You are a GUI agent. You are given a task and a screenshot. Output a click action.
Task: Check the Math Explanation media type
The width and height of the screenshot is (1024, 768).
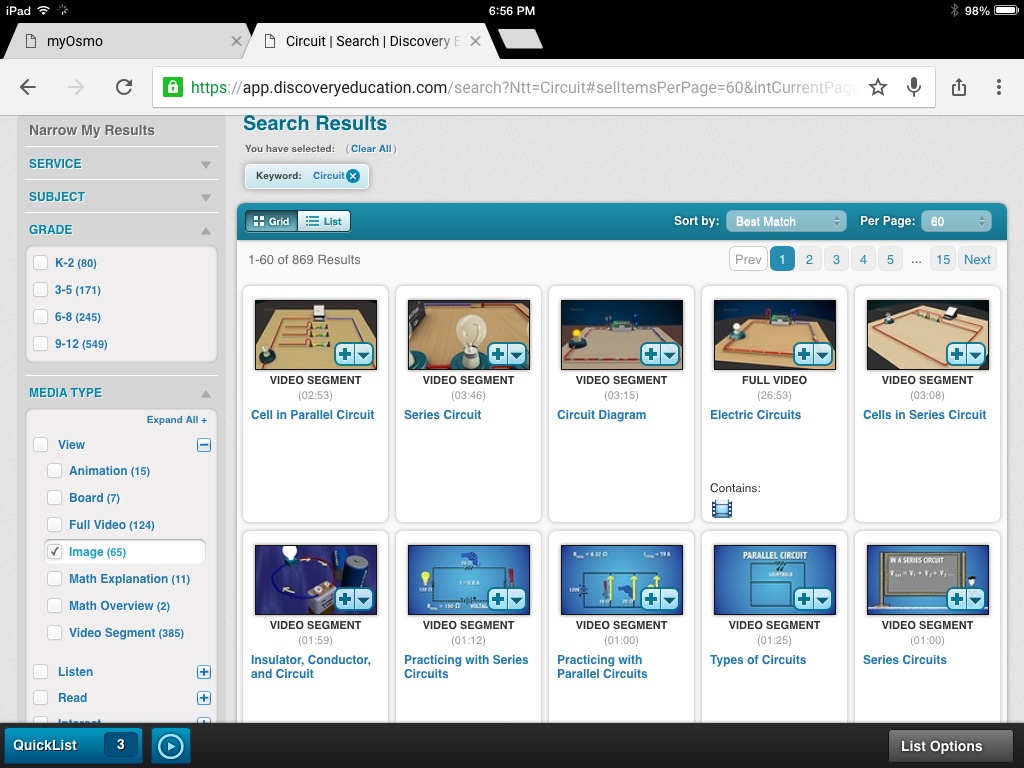[55, 579]
